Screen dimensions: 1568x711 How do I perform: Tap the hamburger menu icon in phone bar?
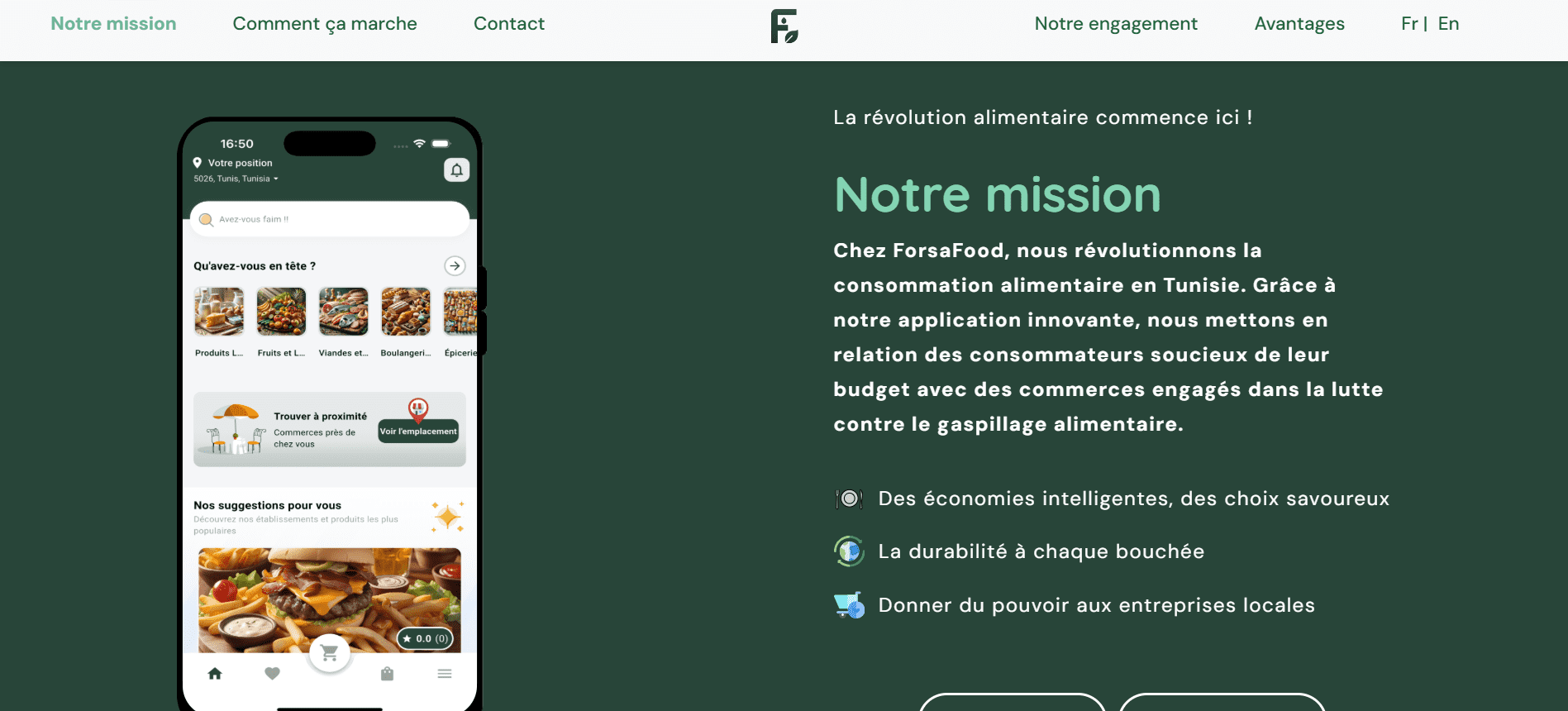[445, 674]
